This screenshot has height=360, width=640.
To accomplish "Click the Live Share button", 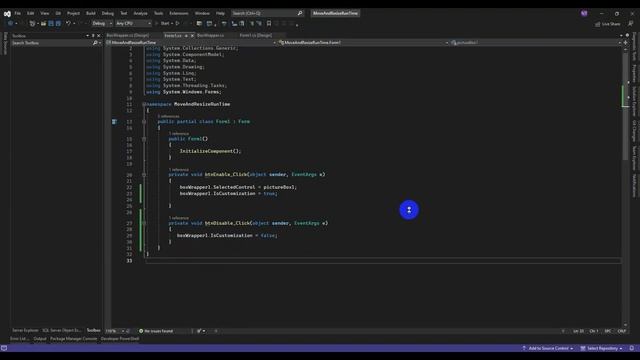I will [608, 24].
